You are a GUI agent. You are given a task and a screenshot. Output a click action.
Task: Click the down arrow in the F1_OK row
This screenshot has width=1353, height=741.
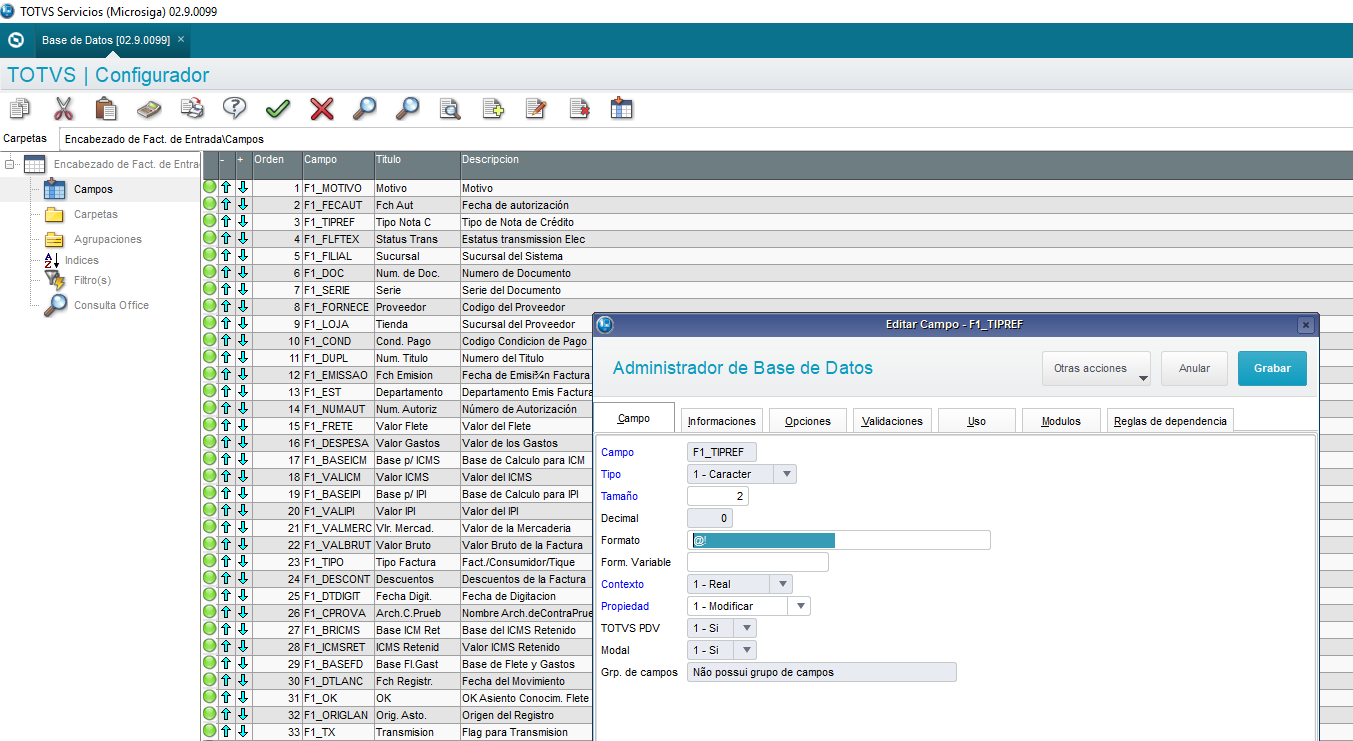(243, 698)
